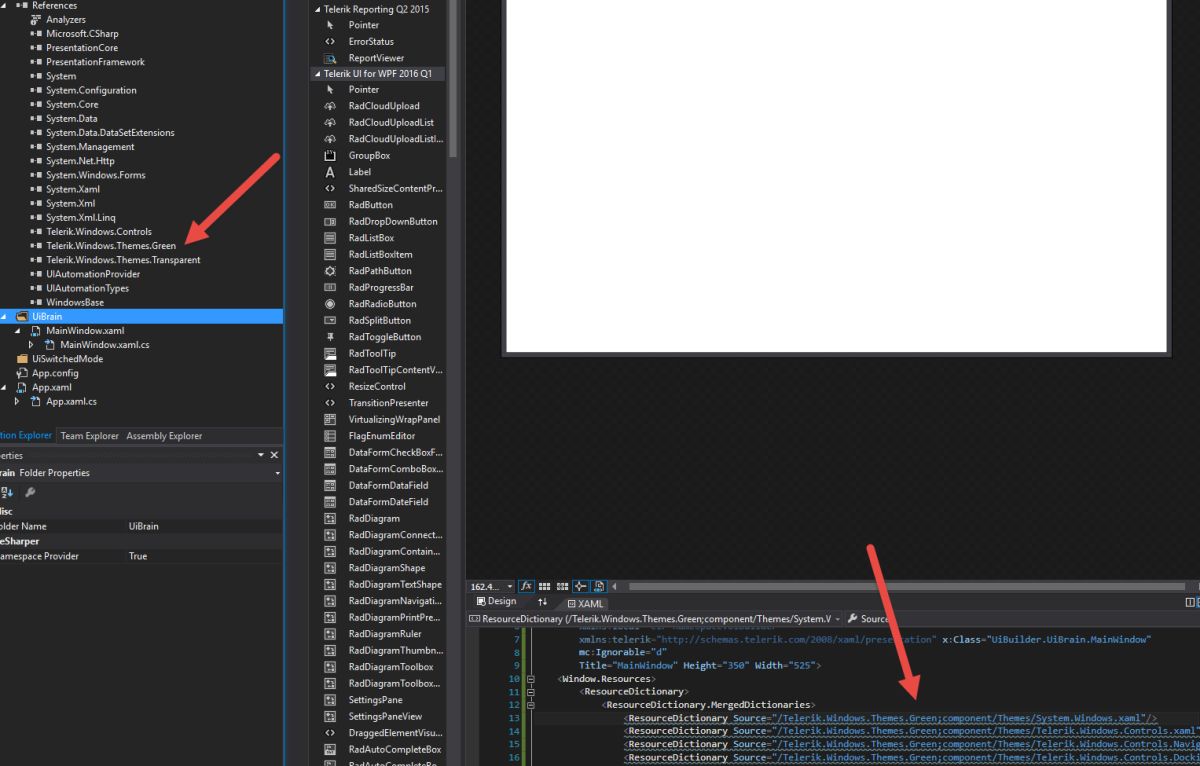
Task: Toggle show snap grid in designer bar
Action: 545,586
